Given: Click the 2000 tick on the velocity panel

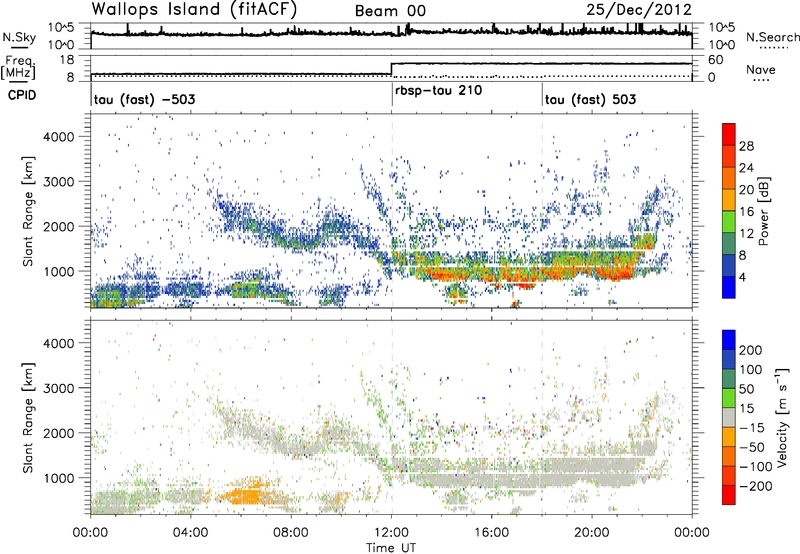Looking at the screenshot, I should (x=59, y=433).
